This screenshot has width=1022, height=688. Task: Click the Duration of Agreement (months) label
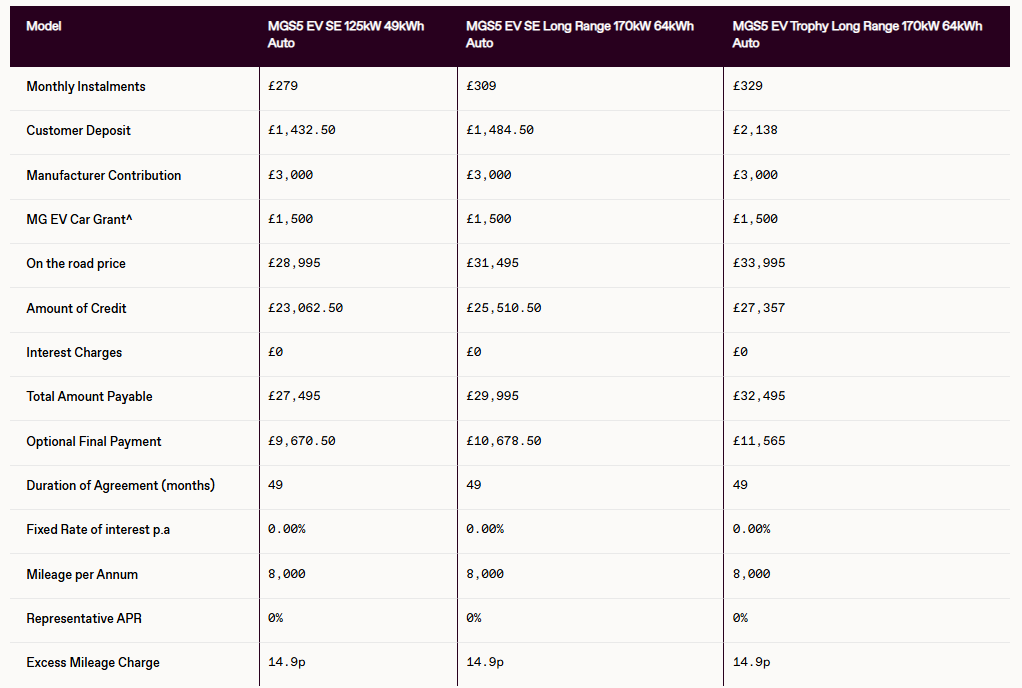(x=121, y=486)
